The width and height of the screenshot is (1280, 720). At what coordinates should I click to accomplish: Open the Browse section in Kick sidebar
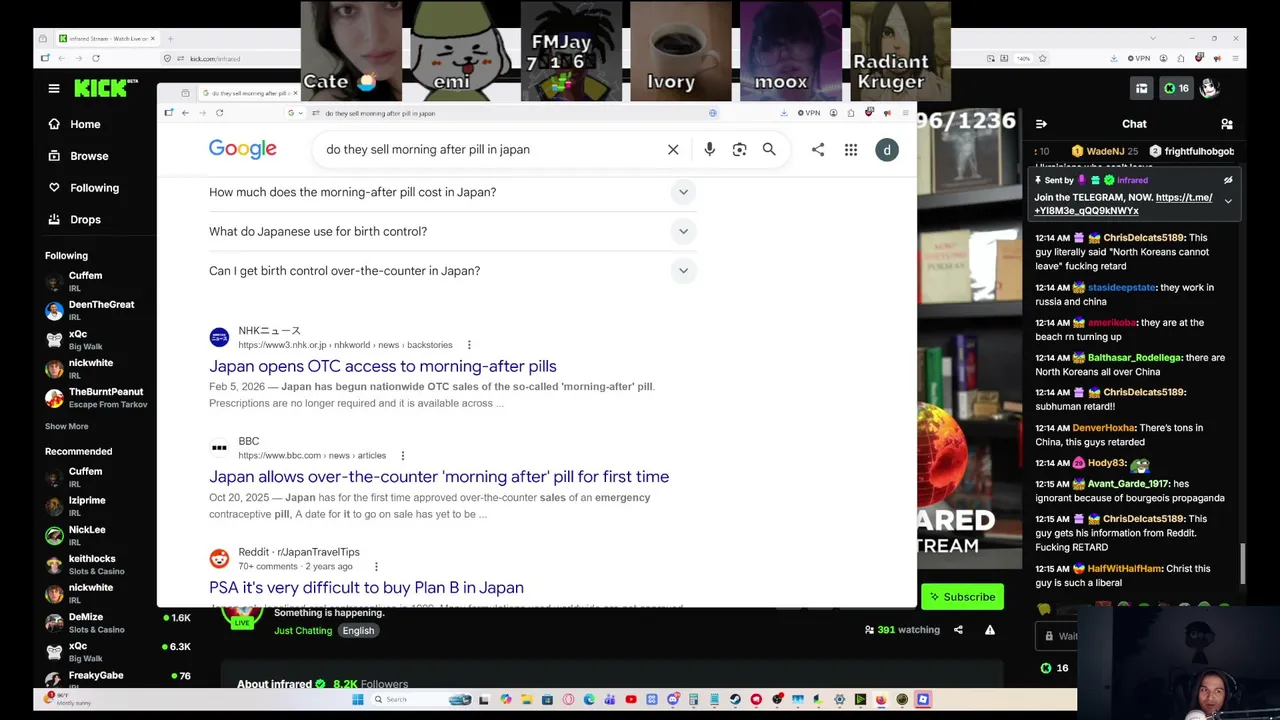coord(78,156)
